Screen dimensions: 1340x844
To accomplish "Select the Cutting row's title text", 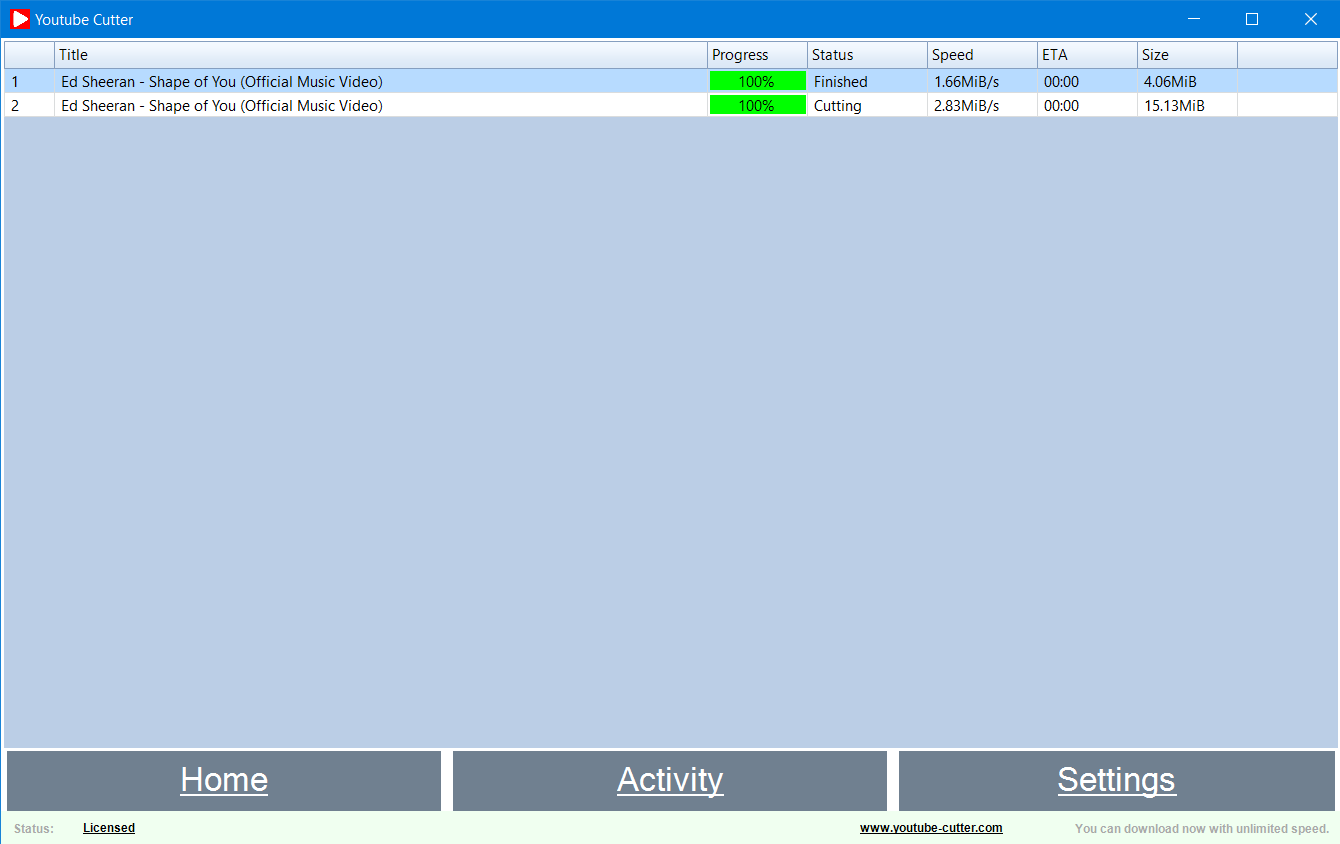I will (x=222, y=106).
